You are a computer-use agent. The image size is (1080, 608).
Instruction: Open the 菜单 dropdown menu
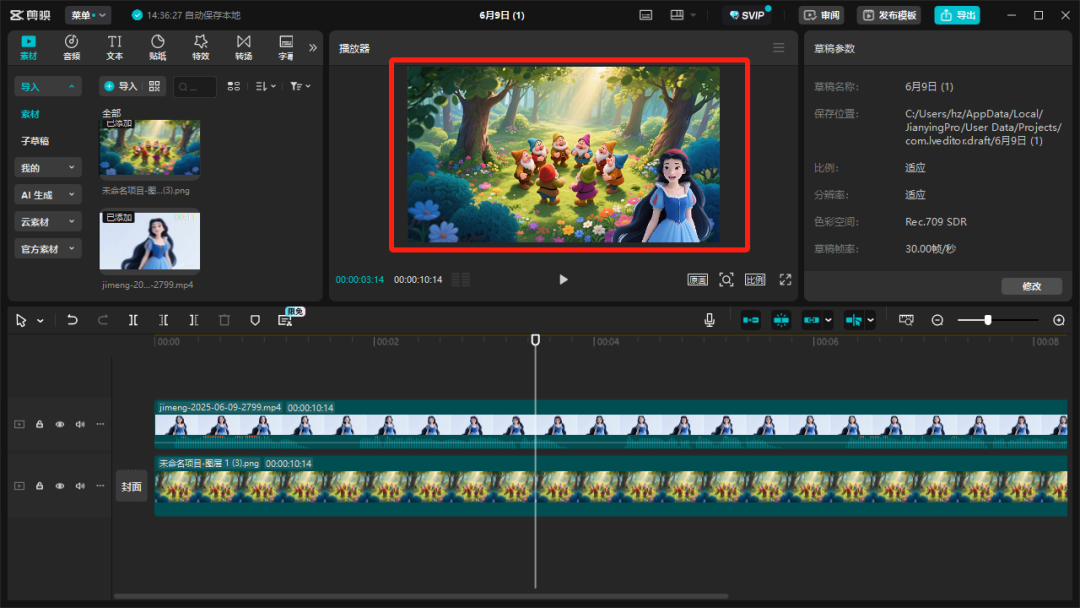[88, 15]
